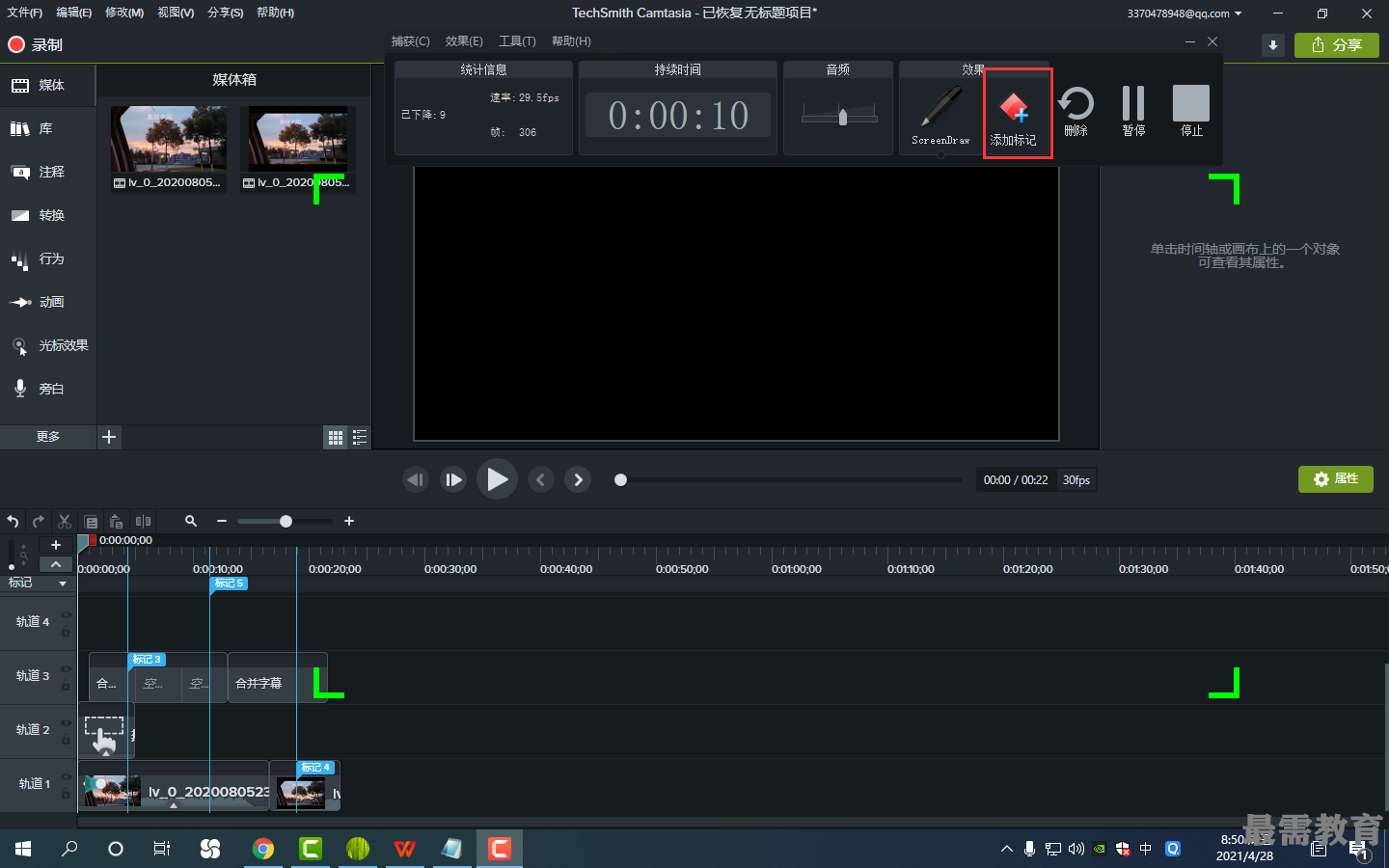The image size is (1389, 868).
Task: Open the 捕获(C) menu in recorder
Action: point(411,41)
